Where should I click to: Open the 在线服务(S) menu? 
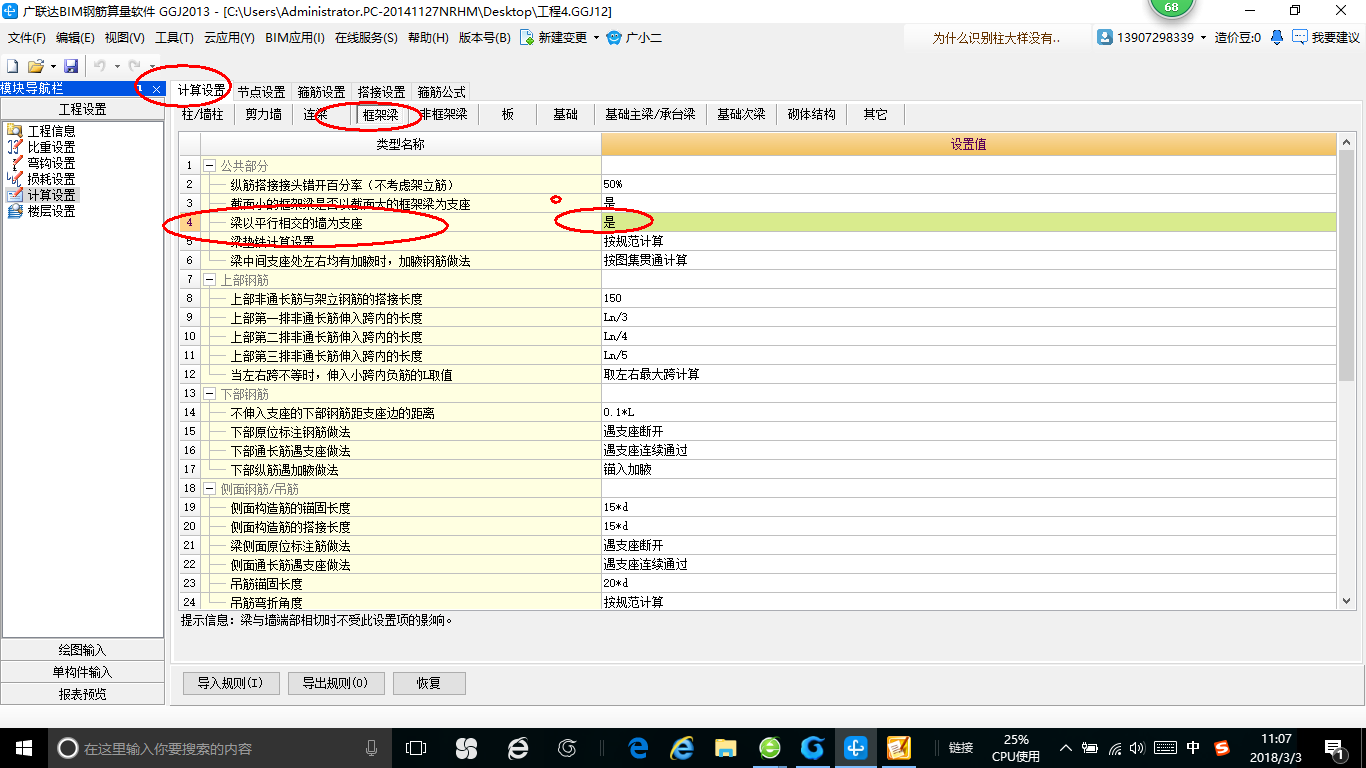367,38
